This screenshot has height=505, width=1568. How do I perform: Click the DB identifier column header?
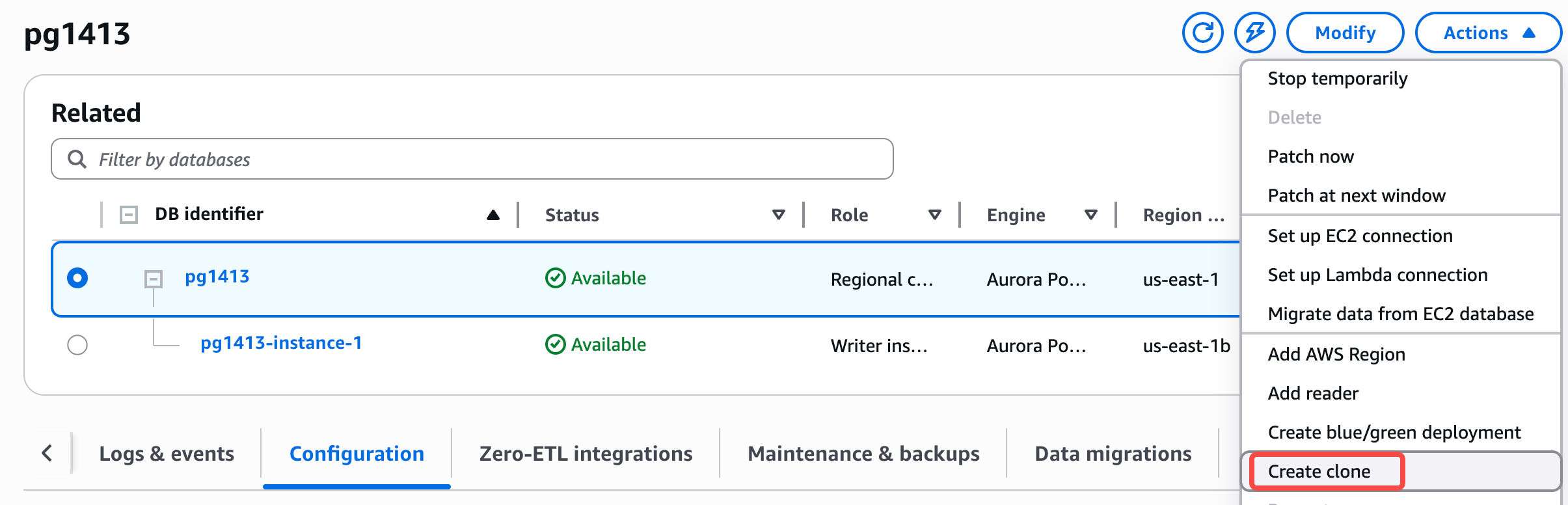[209, 214]
